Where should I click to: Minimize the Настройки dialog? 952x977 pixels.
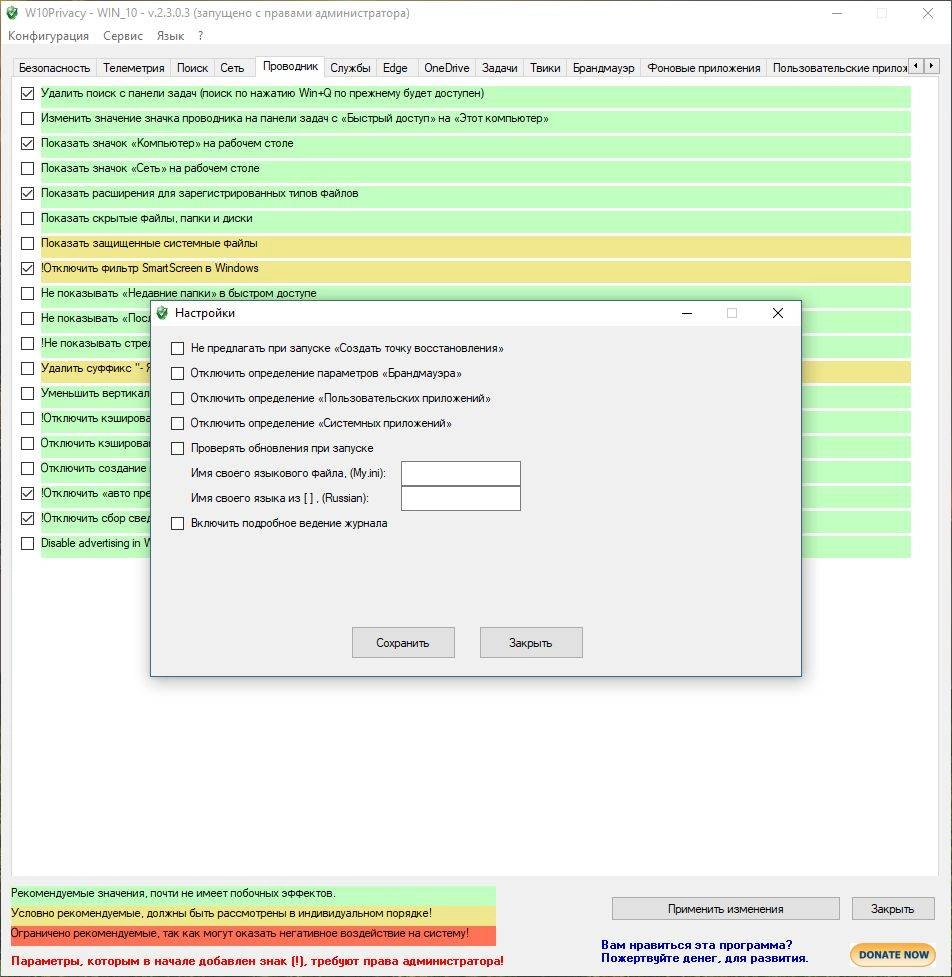(687, 313)
